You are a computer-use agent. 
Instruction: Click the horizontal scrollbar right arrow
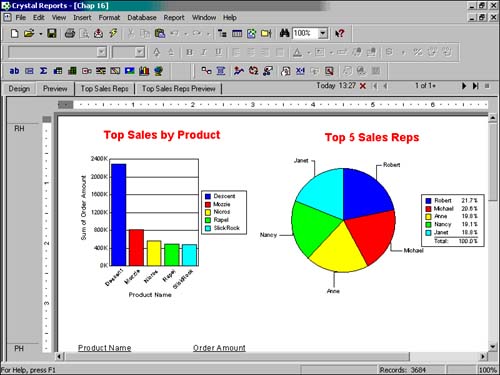pyautogui.click(x=483, y=357)
